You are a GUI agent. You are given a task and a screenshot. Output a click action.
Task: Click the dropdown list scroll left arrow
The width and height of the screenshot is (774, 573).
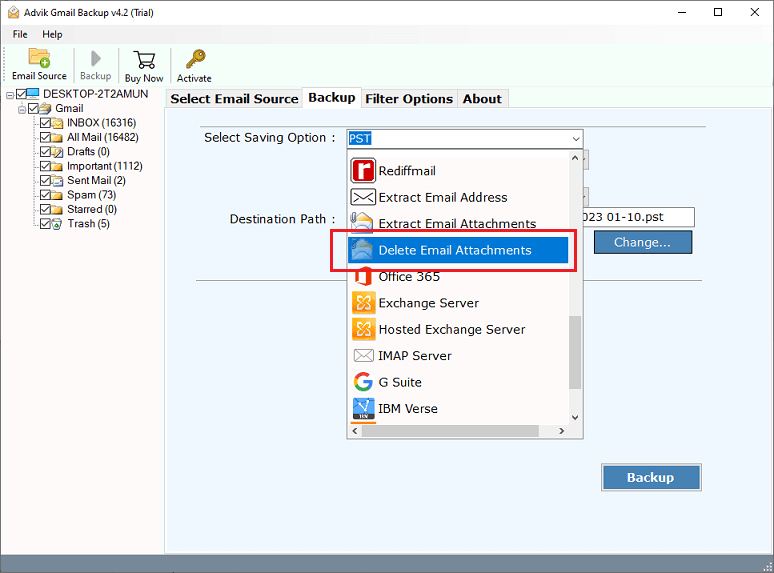coord(355,431)
